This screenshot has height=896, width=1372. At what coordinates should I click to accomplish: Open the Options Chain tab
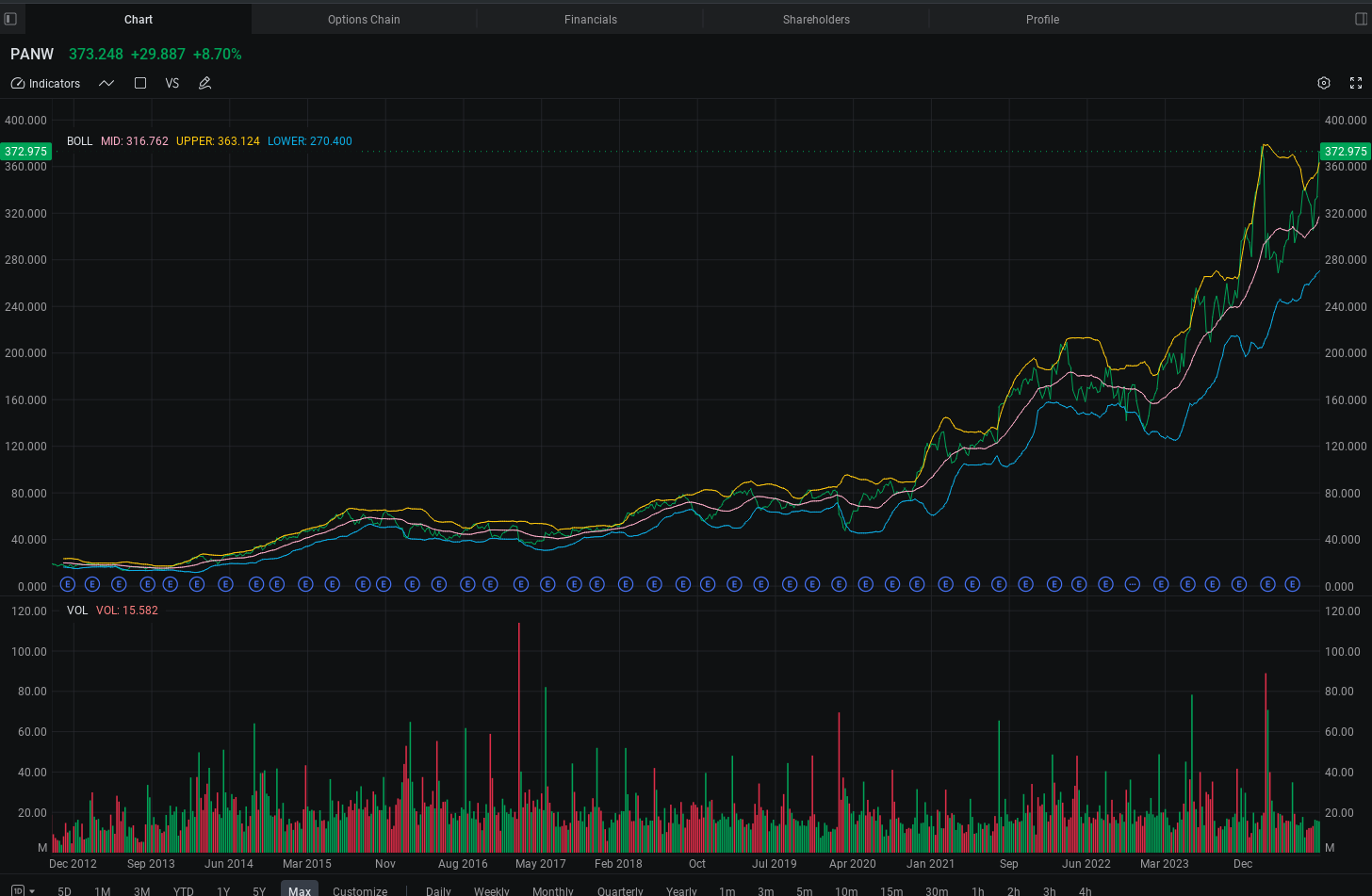[364, 19]
